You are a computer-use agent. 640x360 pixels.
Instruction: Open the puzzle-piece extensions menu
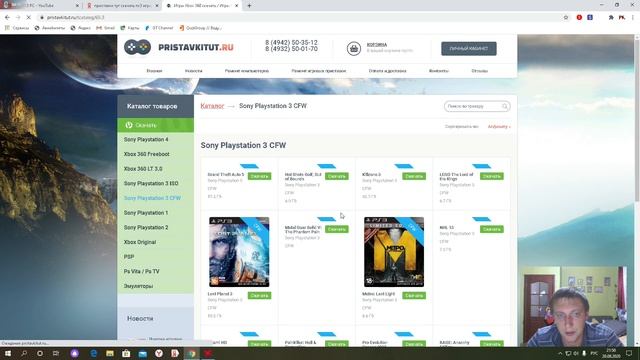[x=611, y=18]
